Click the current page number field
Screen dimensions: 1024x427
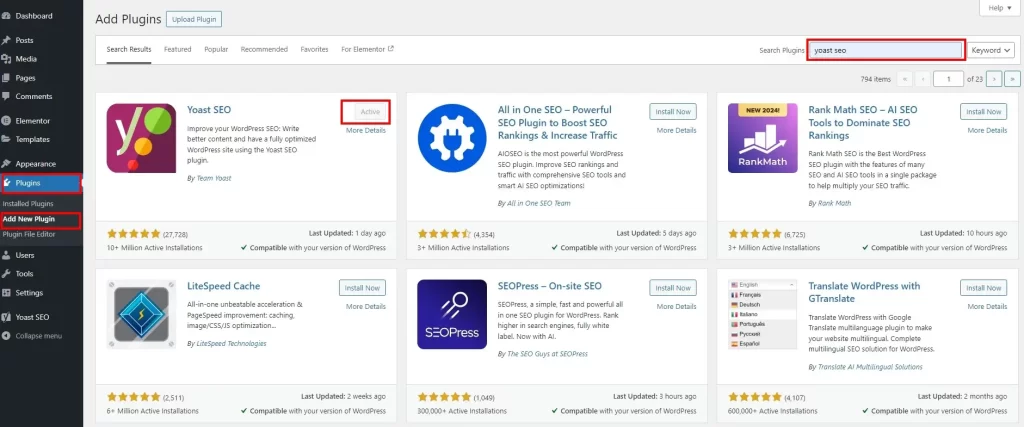tap(948, 79)
